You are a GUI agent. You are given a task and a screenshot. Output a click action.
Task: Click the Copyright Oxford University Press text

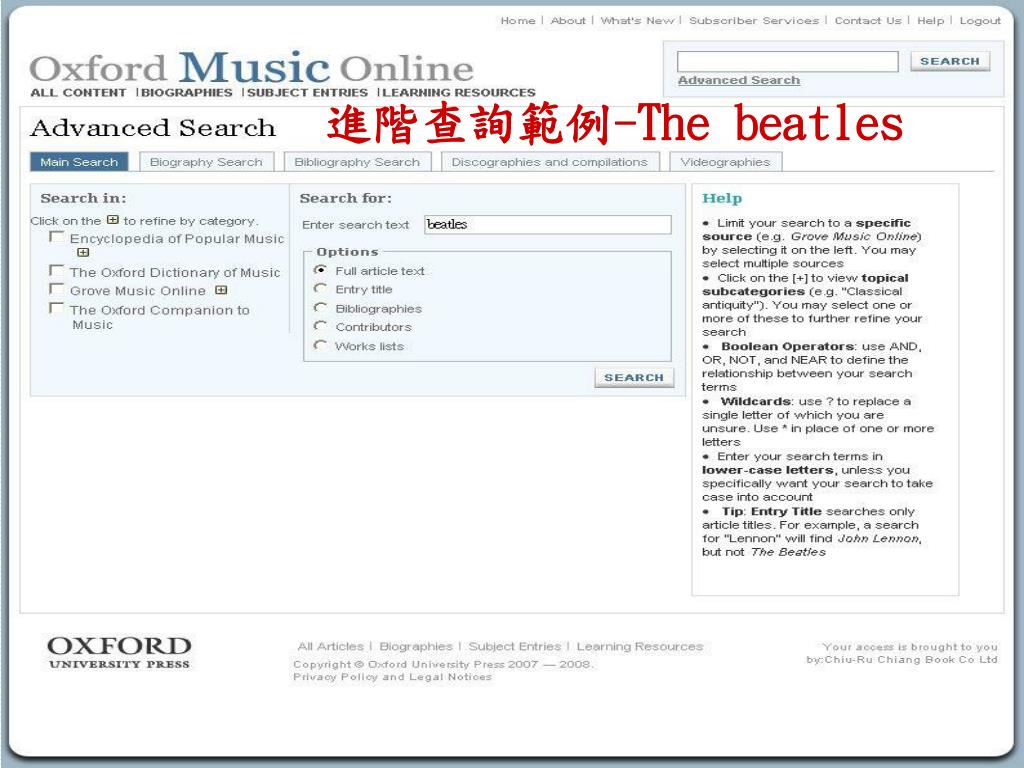[443, 664]
